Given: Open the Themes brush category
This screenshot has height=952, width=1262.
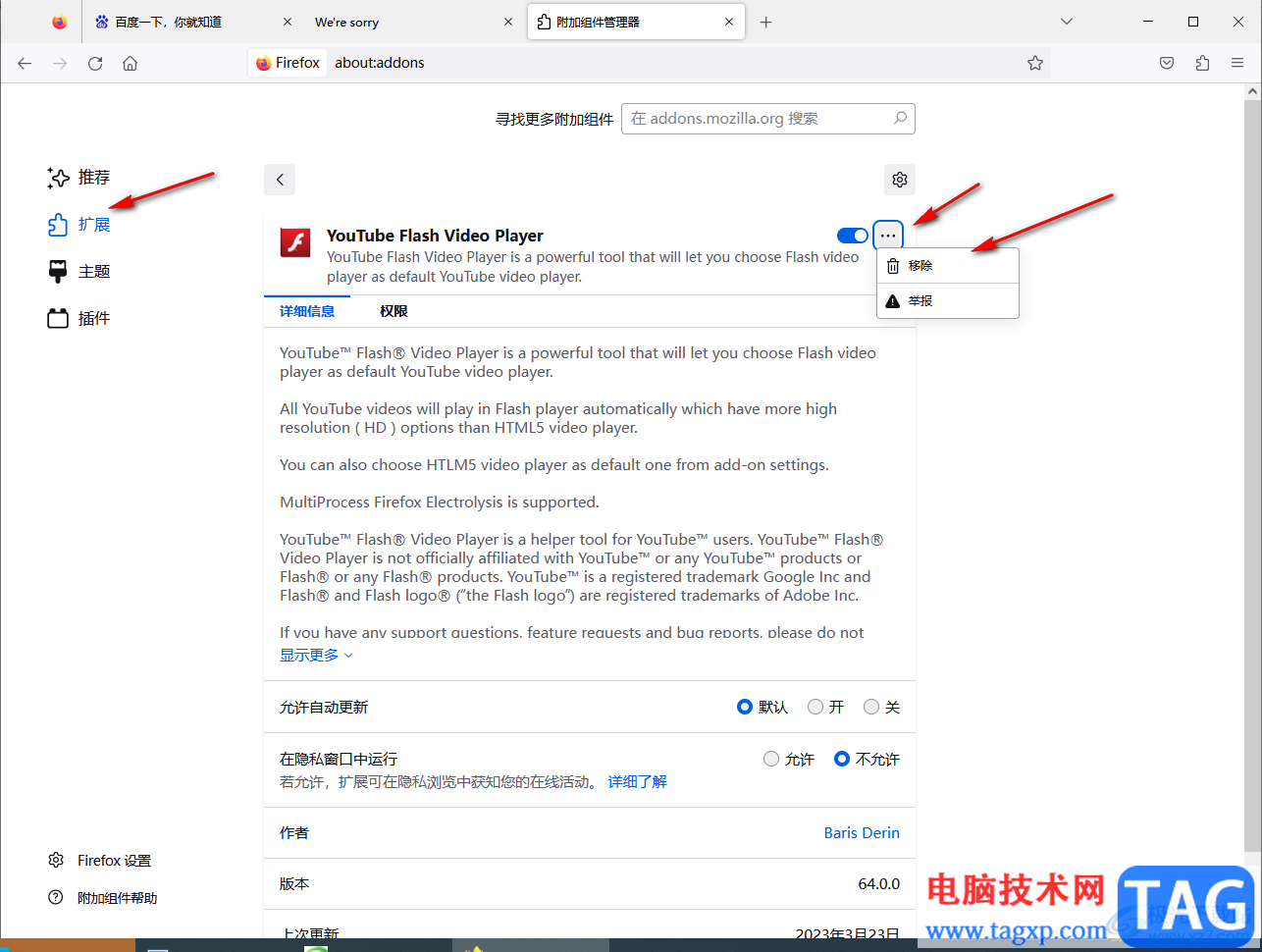Looking at the screenshot, I should [79, 272].
